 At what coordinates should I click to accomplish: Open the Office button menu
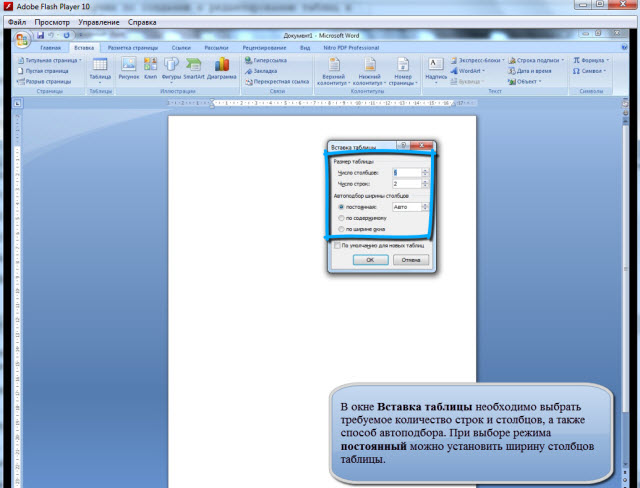pos(22,40)
